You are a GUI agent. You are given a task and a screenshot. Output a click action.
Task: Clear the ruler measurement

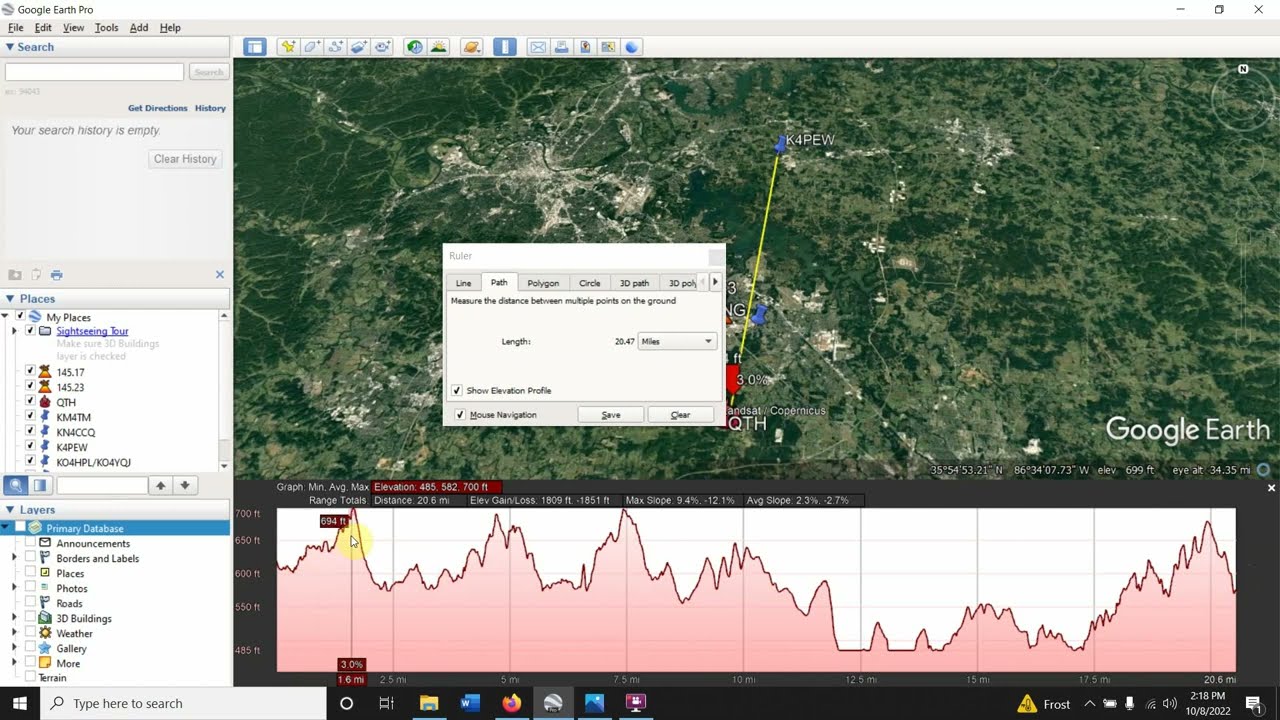point(680,415)
